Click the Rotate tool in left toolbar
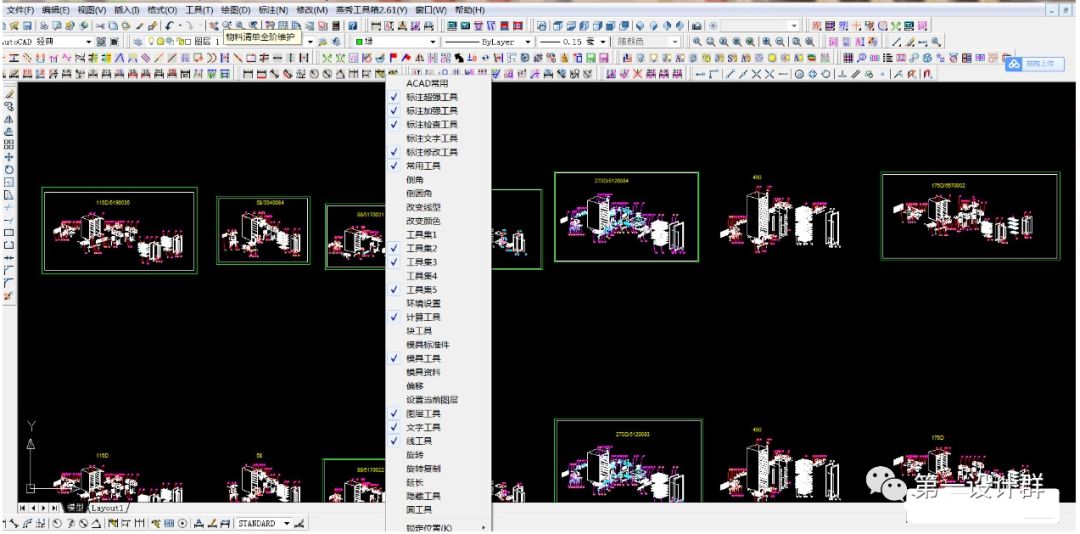The height and width of the screenshot is (534, 1080). [x=9, y=169]
